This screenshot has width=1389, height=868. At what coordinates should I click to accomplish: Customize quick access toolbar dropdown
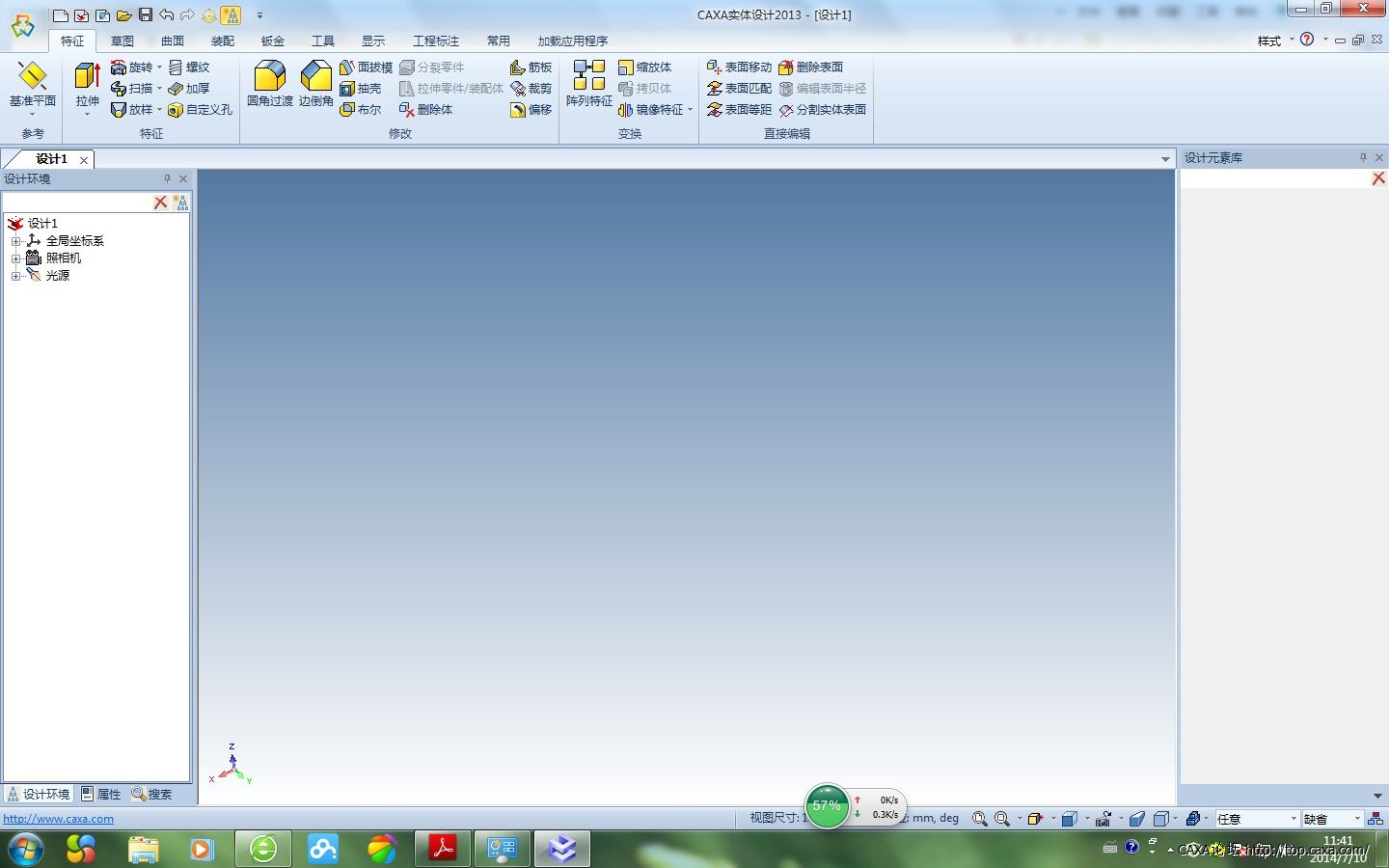[259, 15]
